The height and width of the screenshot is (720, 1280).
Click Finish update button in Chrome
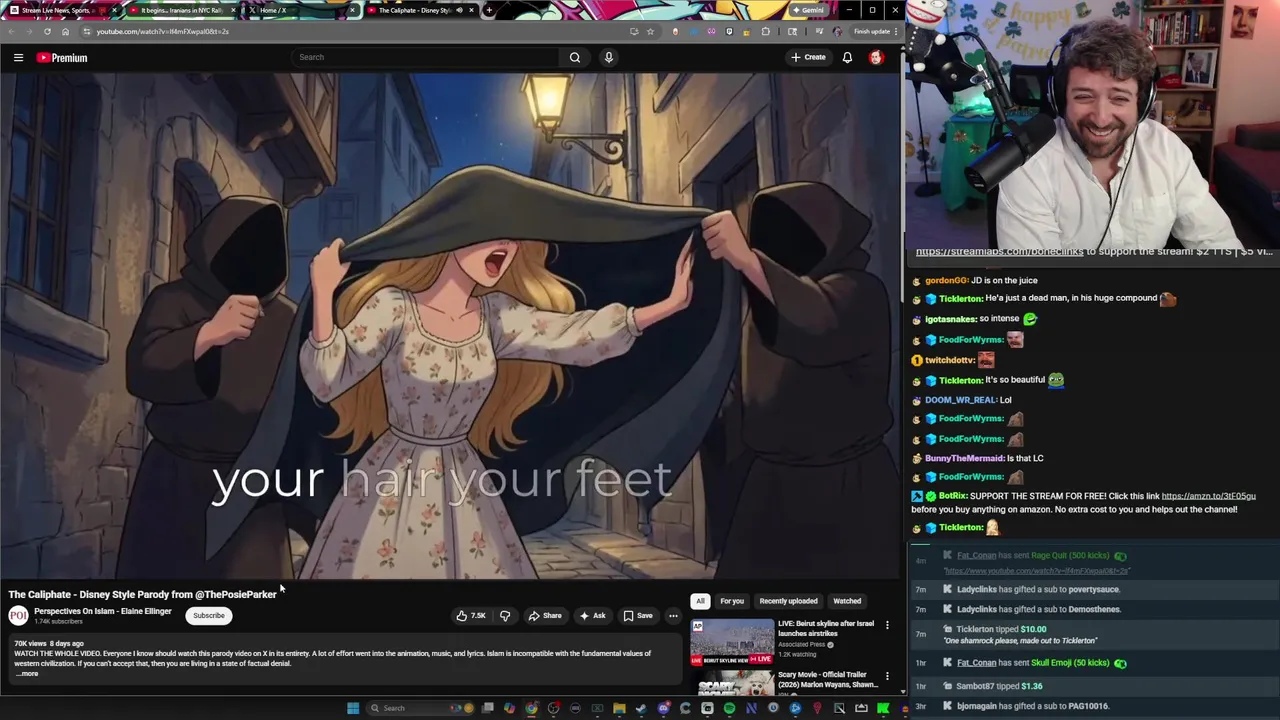click(x=874, y=31)
